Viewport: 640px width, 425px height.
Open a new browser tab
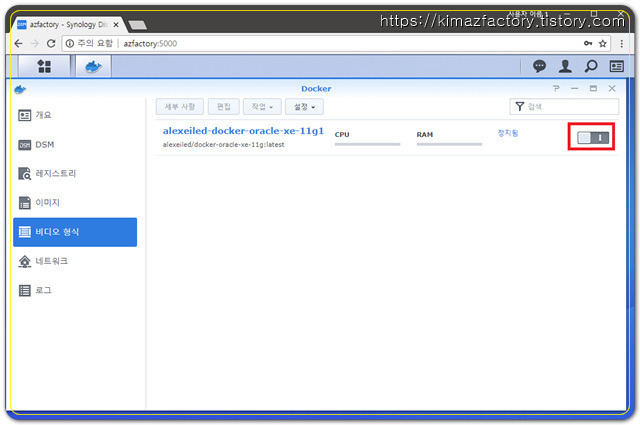pos(138,25)
